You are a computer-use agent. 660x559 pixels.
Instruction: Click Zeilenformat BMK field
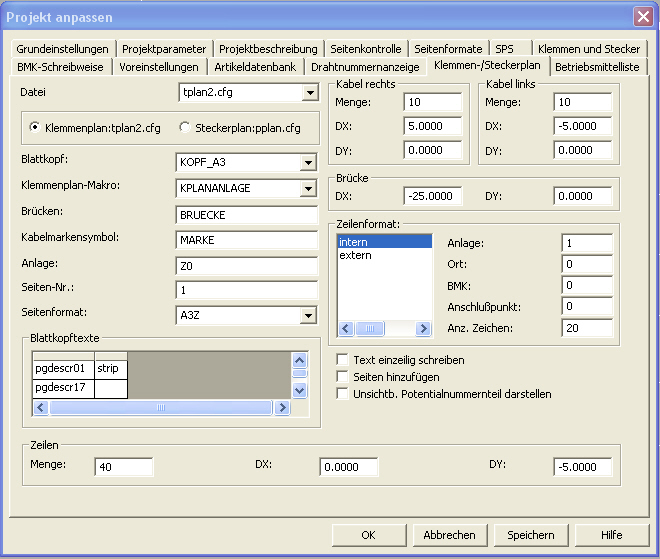point(587,285)
